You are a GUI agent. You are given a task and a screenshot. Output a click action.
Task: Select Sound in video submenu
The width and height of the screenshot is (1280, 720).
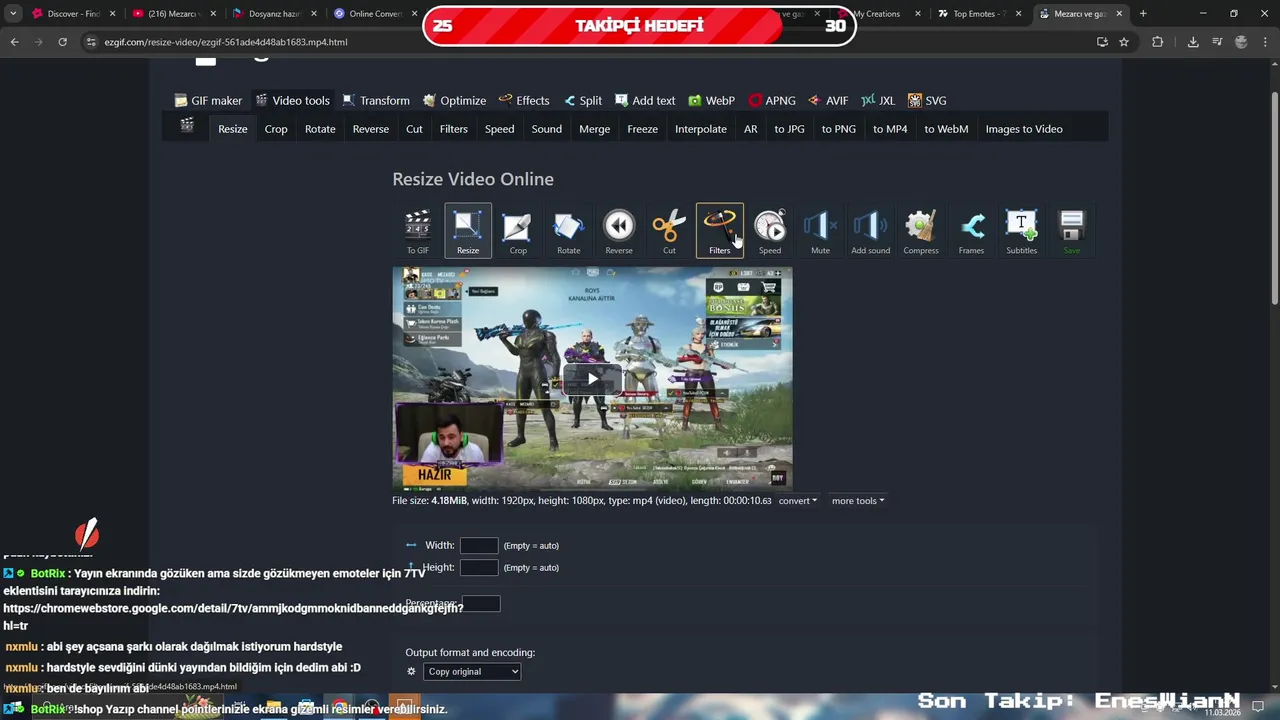point(547,129)
